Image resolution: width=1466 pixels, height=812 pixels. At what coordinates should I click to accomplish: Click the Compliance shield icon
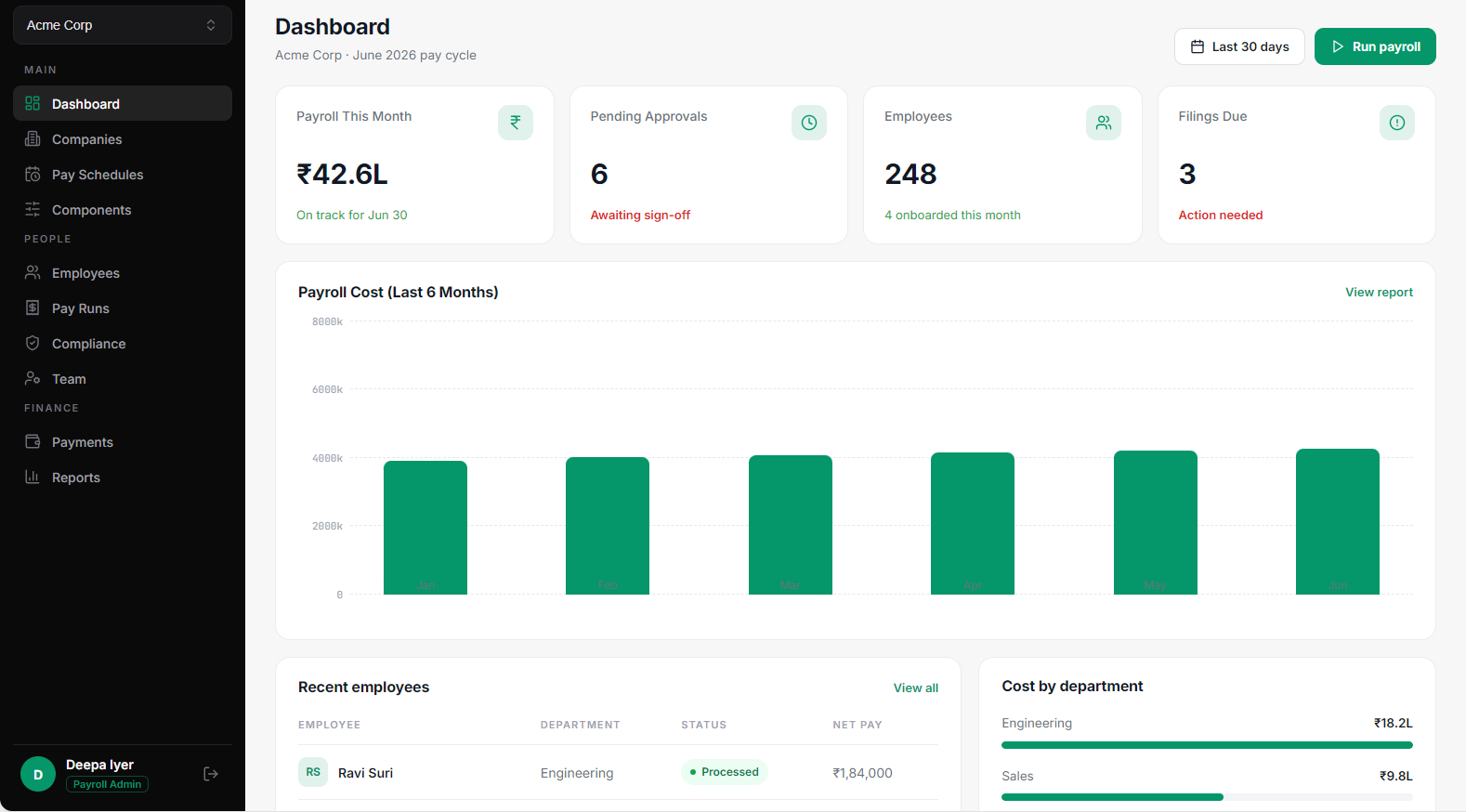(x=33, y=343)
